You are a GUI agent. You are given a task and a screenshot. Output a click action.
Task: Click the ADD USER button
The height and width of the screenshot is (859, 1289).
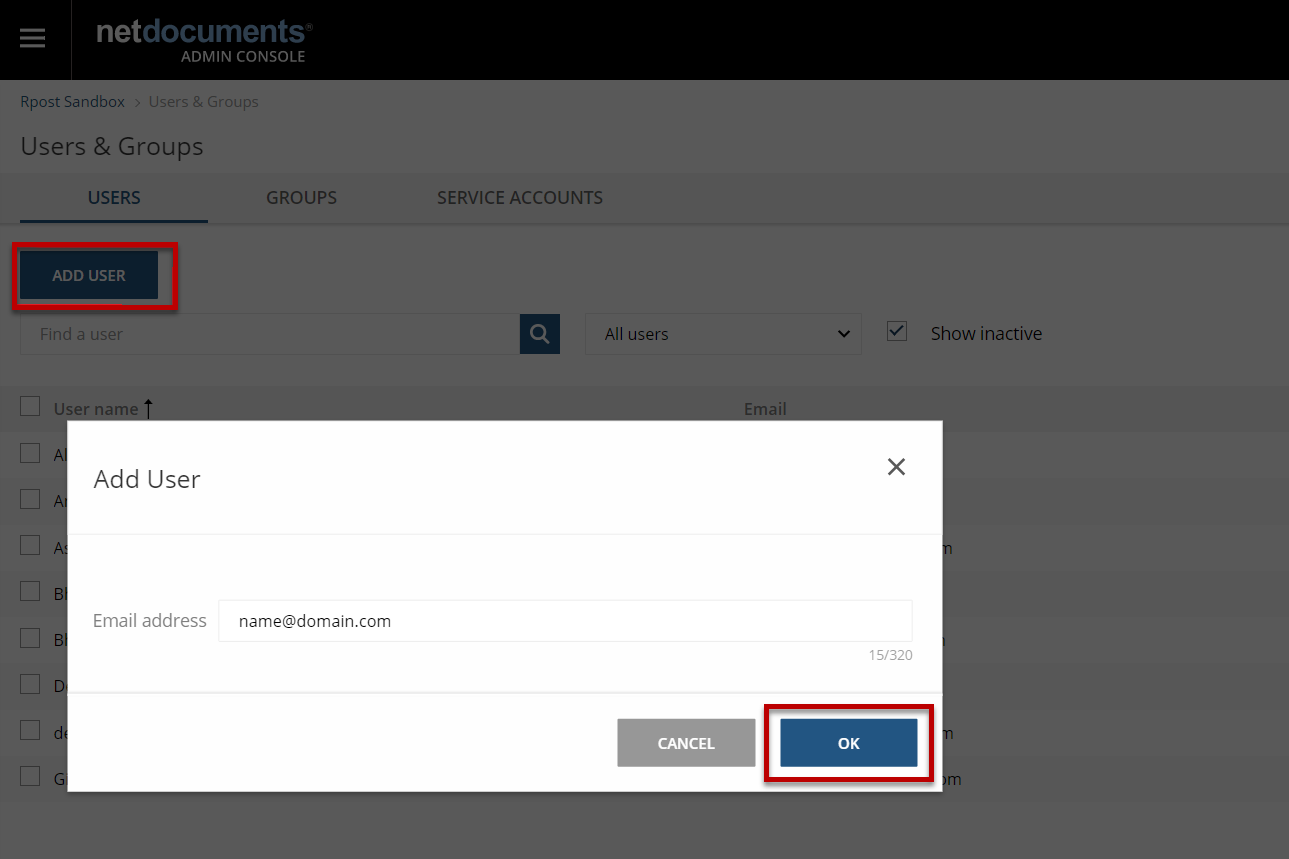(88, 274)
